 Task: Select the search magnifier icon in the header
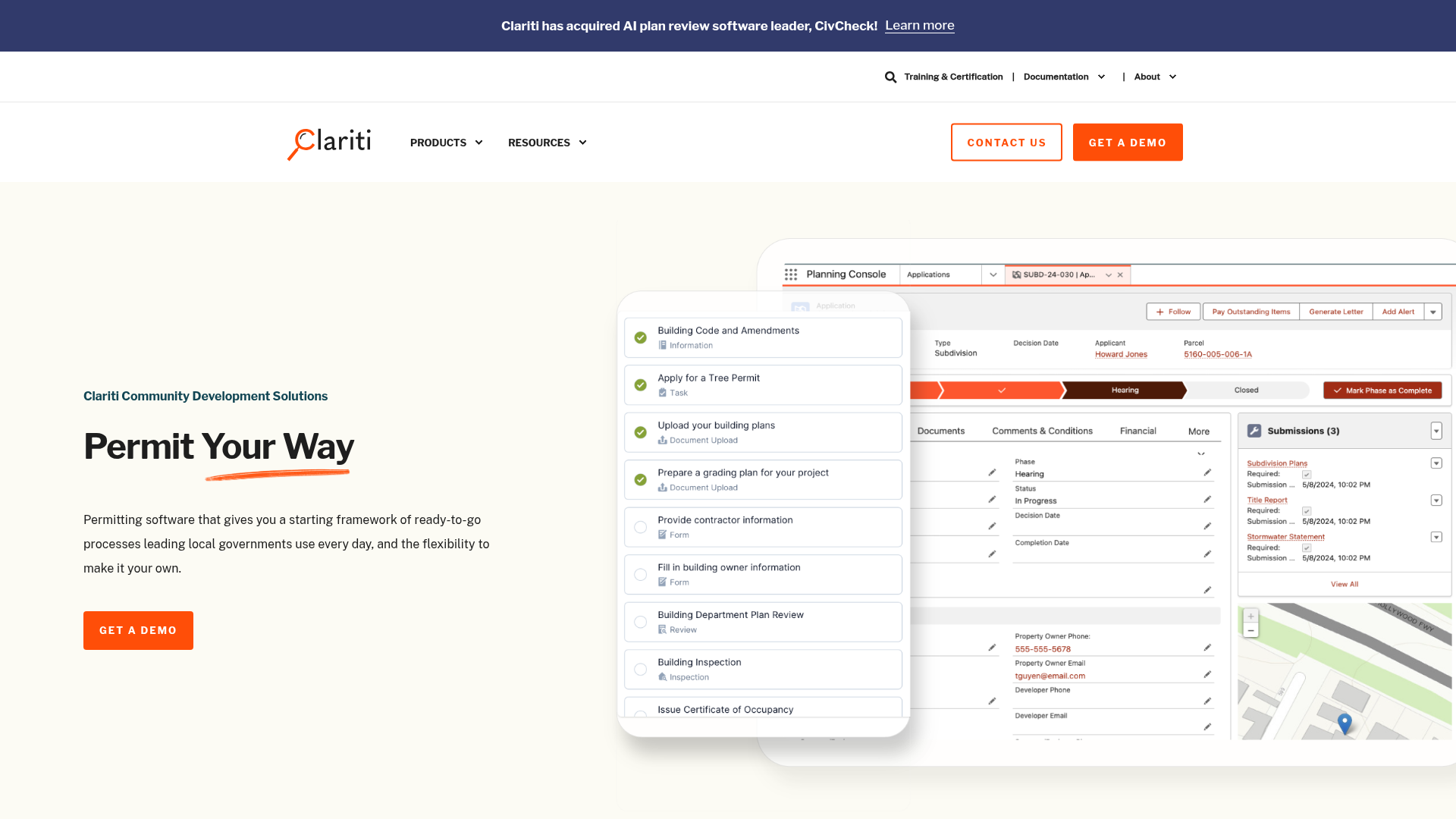(890, 77)
